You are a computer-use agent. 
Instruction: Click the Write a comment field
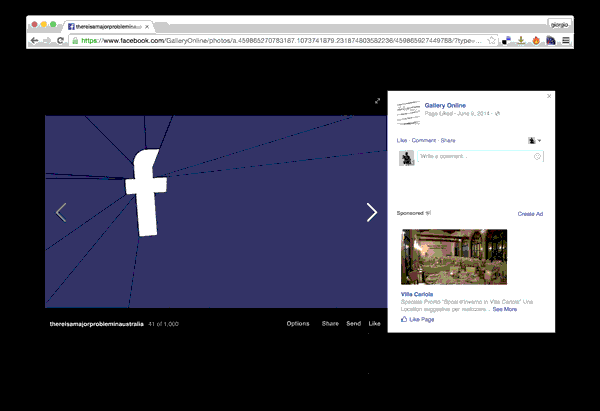point(480,156)
